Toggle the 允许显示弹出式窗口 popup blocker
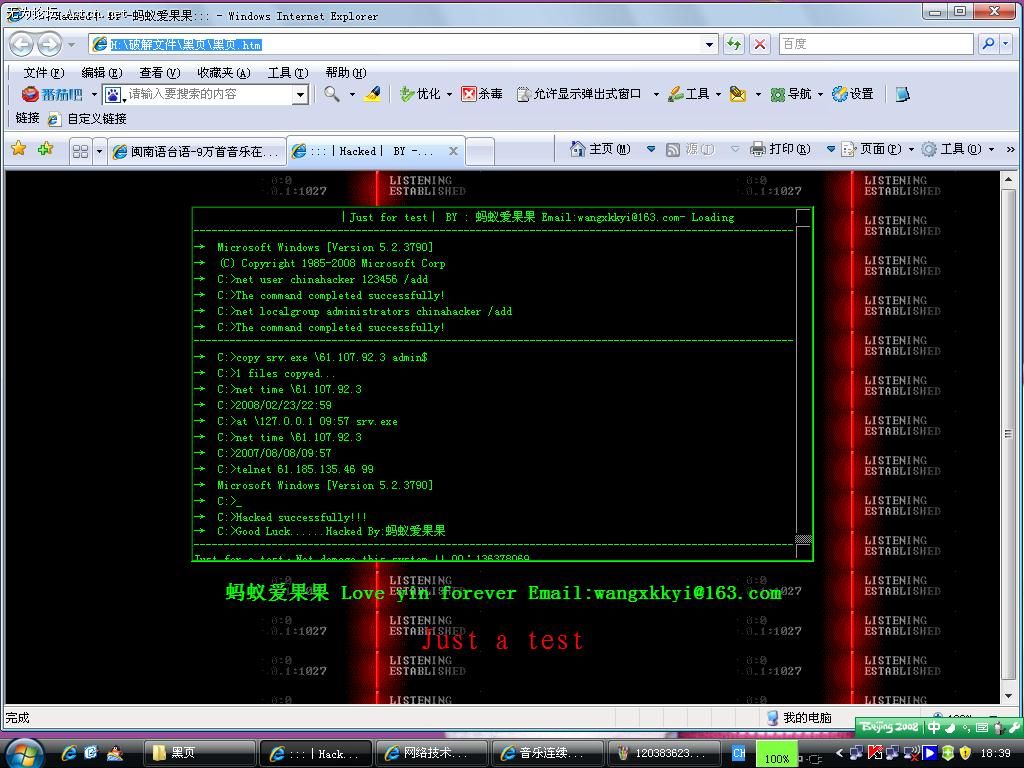The image size is (1024, 768). click(579, 94)
